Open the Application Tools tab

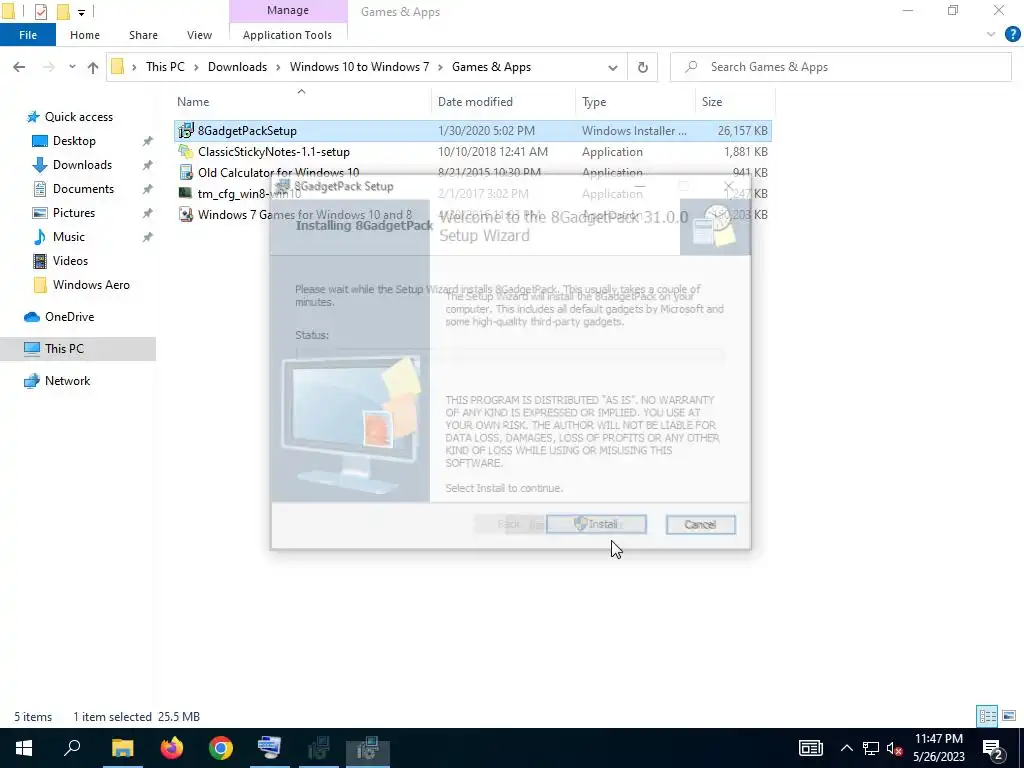(x=287, y=35)
